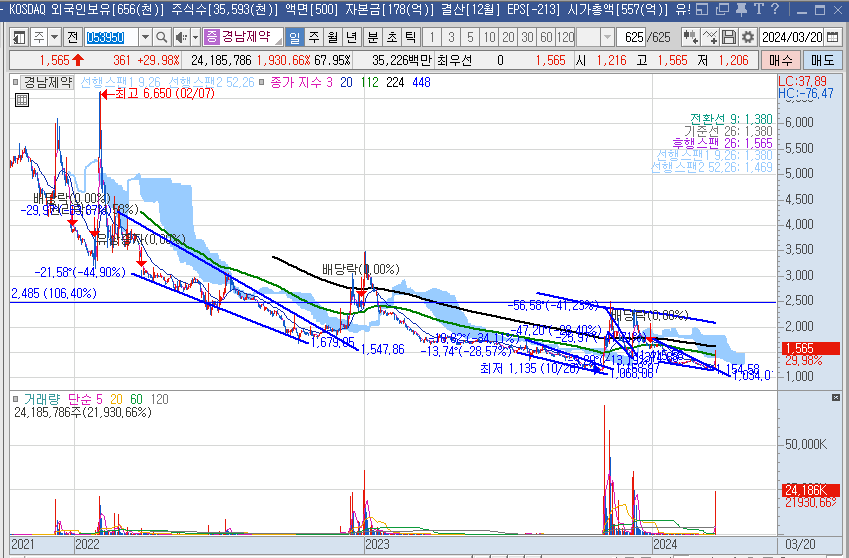This screenshot has width=849, height=558.
Task: Expand the stock code history dropdown
Action: (x=145, y=37)
